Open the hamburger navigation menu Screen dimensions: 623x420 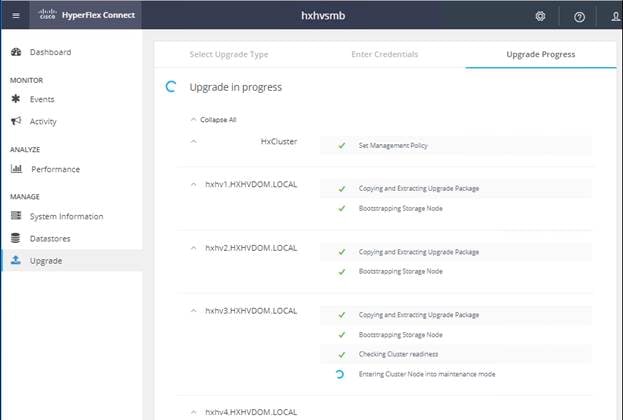coord(16,15)
